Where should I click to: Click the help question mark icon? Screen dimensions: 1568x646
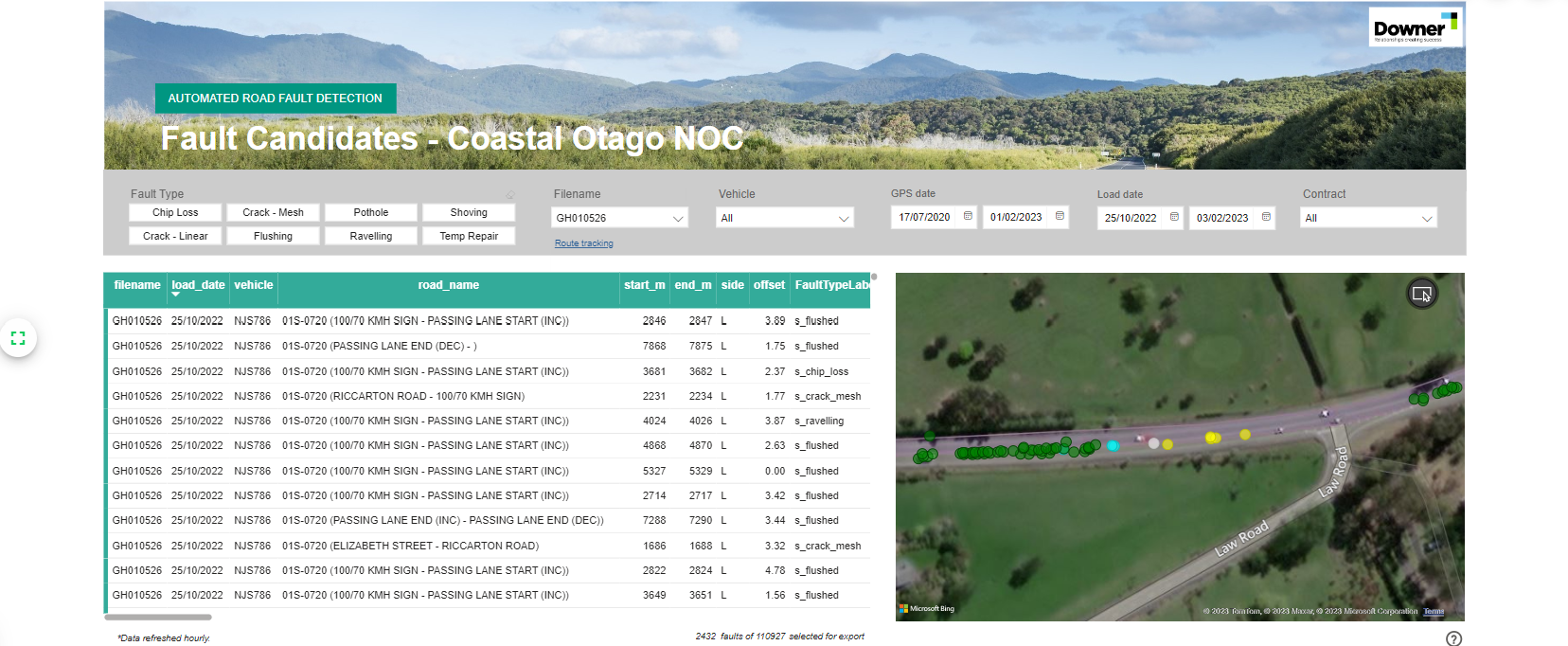1453,638
